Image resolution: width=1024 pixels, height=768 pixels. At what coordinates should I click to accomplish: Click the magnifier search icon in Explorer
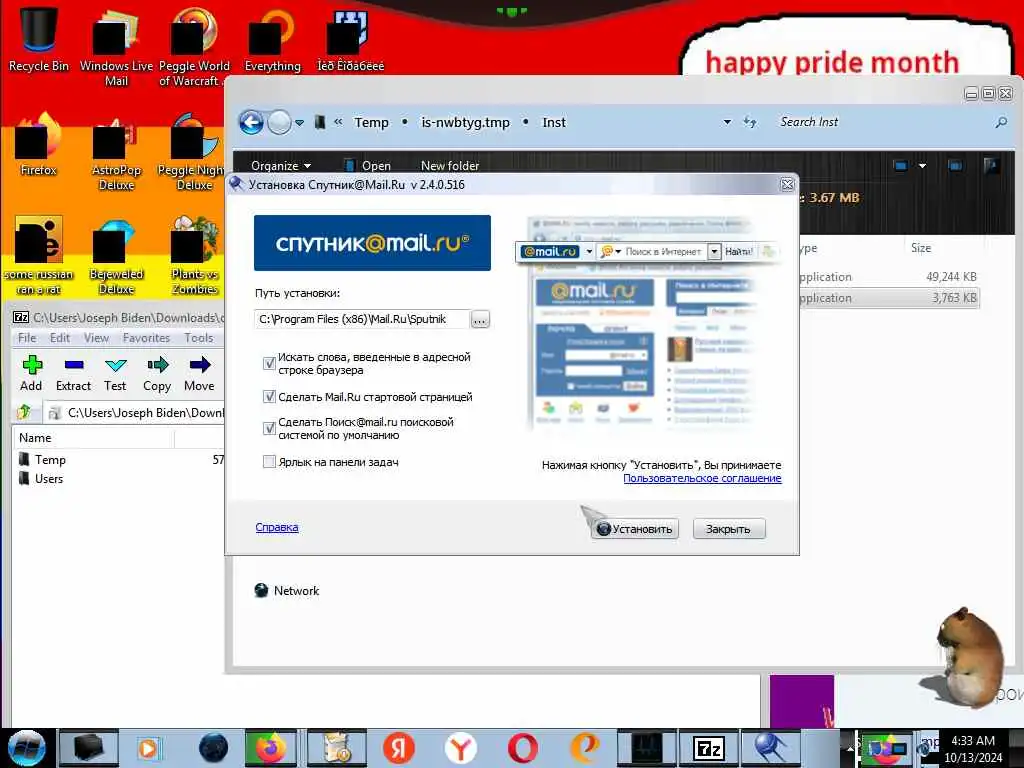click(1001, 122)
